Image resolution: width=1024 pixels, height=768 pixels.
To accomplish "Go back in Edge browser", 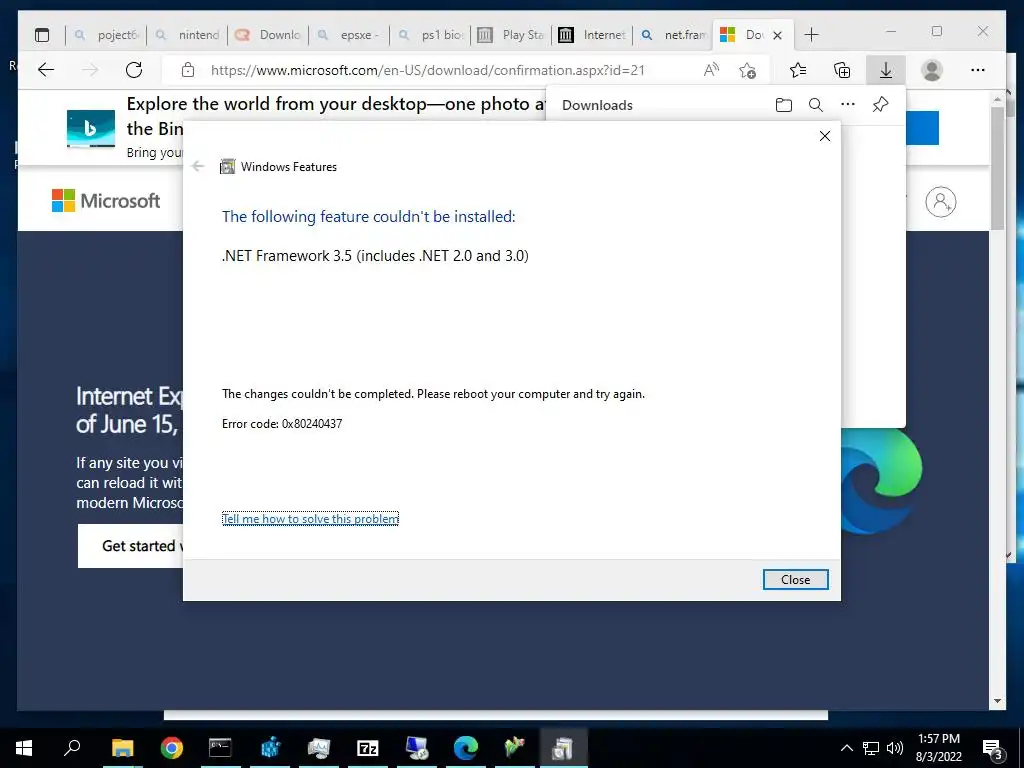I will [46, 70].
